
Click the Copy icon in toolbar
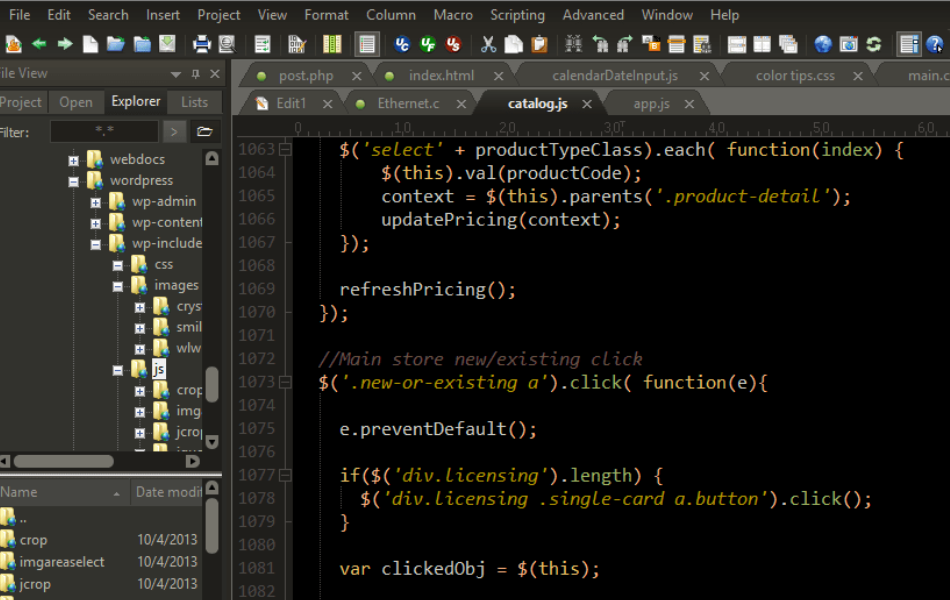coord(513,44)
